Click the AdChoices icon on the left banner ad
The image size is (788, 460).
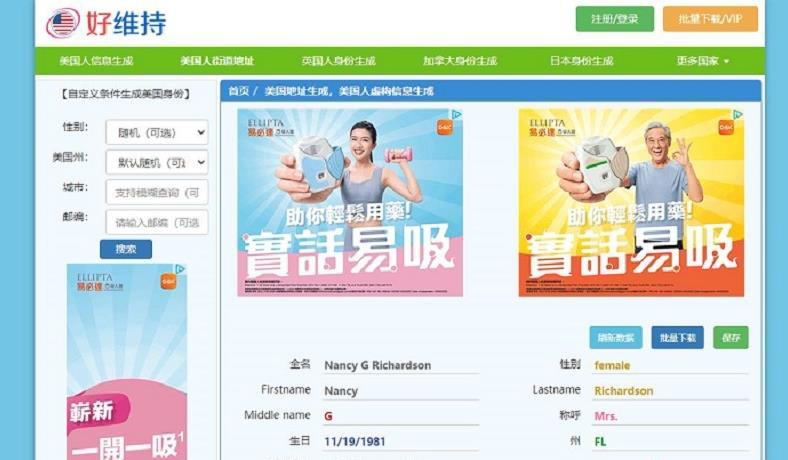pyautogui.click(x=456, y=115)
